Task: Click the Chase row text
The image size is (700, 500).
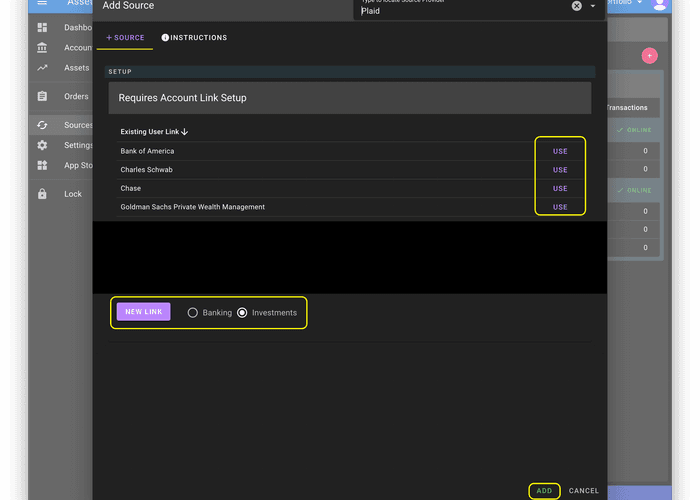Action: pos(131,188)
